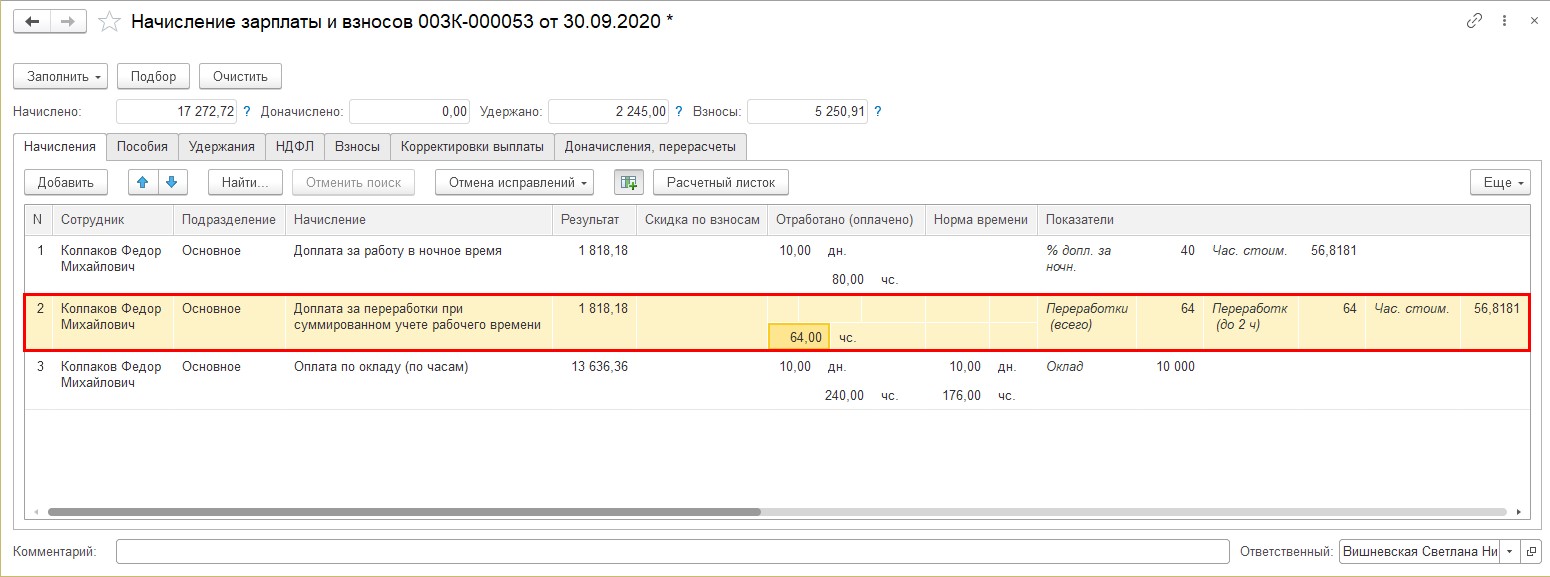
Task: Open the Еще dropdown menu
Action: 1500,182
